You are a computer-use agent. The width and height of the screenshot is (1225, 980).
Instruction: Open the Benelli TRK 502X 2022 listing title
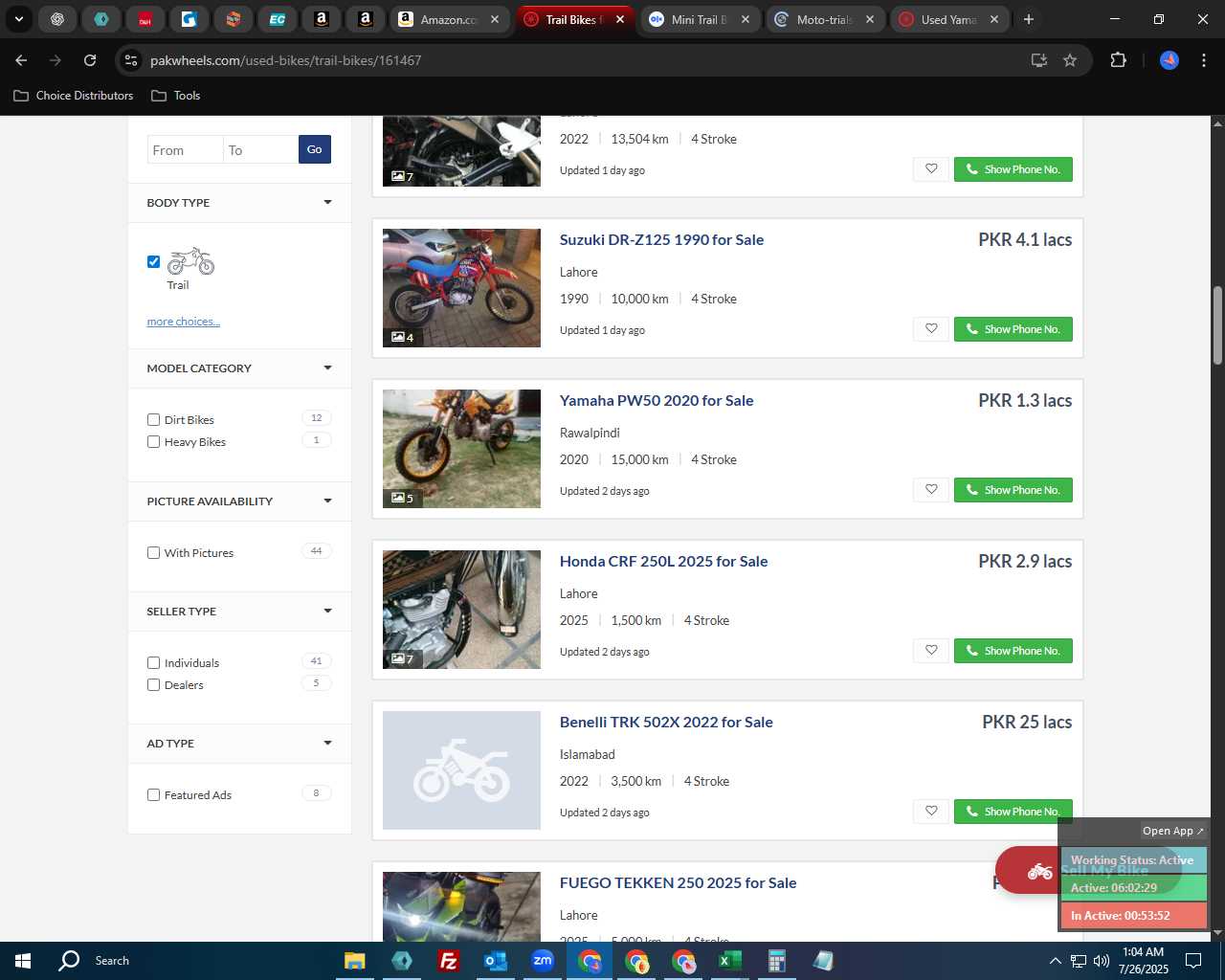(x=666, y=723)
